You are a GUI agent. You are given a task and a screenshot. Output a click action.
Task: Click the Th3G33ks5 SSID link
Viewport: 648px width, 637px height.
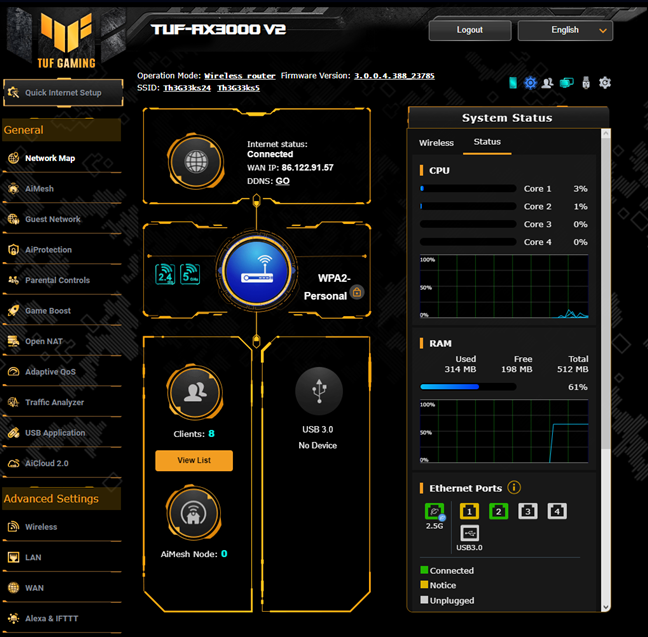pyautogui.click(x=238, y=88)
